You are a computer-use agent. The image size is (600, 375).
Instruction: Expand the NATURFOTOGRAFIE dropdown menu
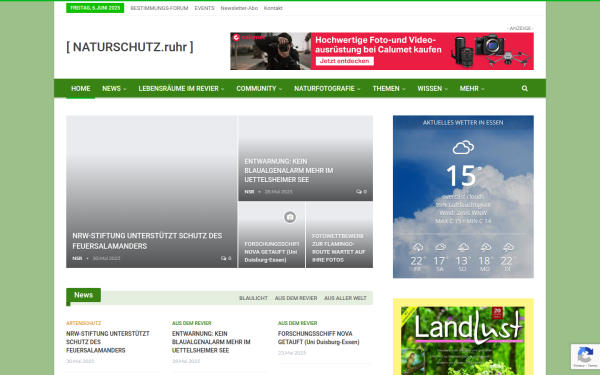point(327,88)
